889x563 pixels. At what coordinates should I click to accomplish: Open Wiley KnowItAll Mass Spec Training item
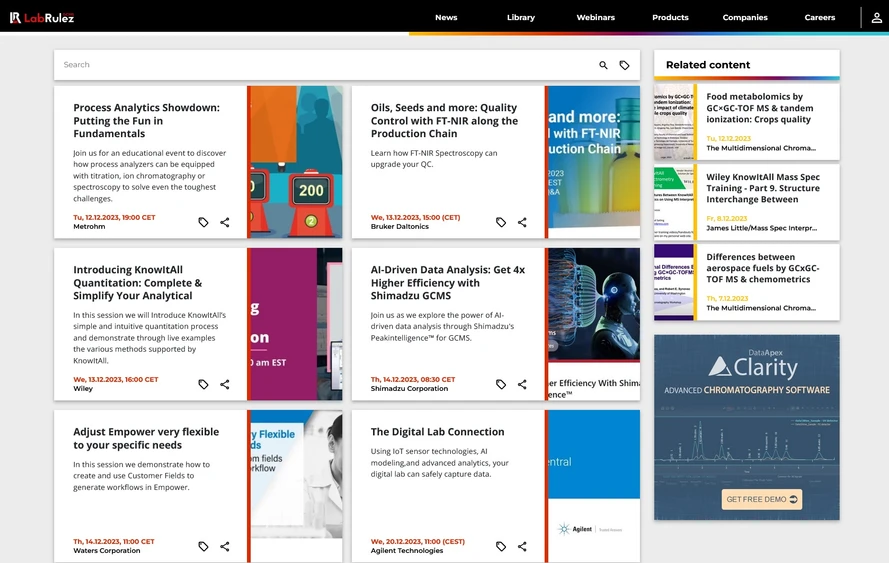click(x=763, y=188)
